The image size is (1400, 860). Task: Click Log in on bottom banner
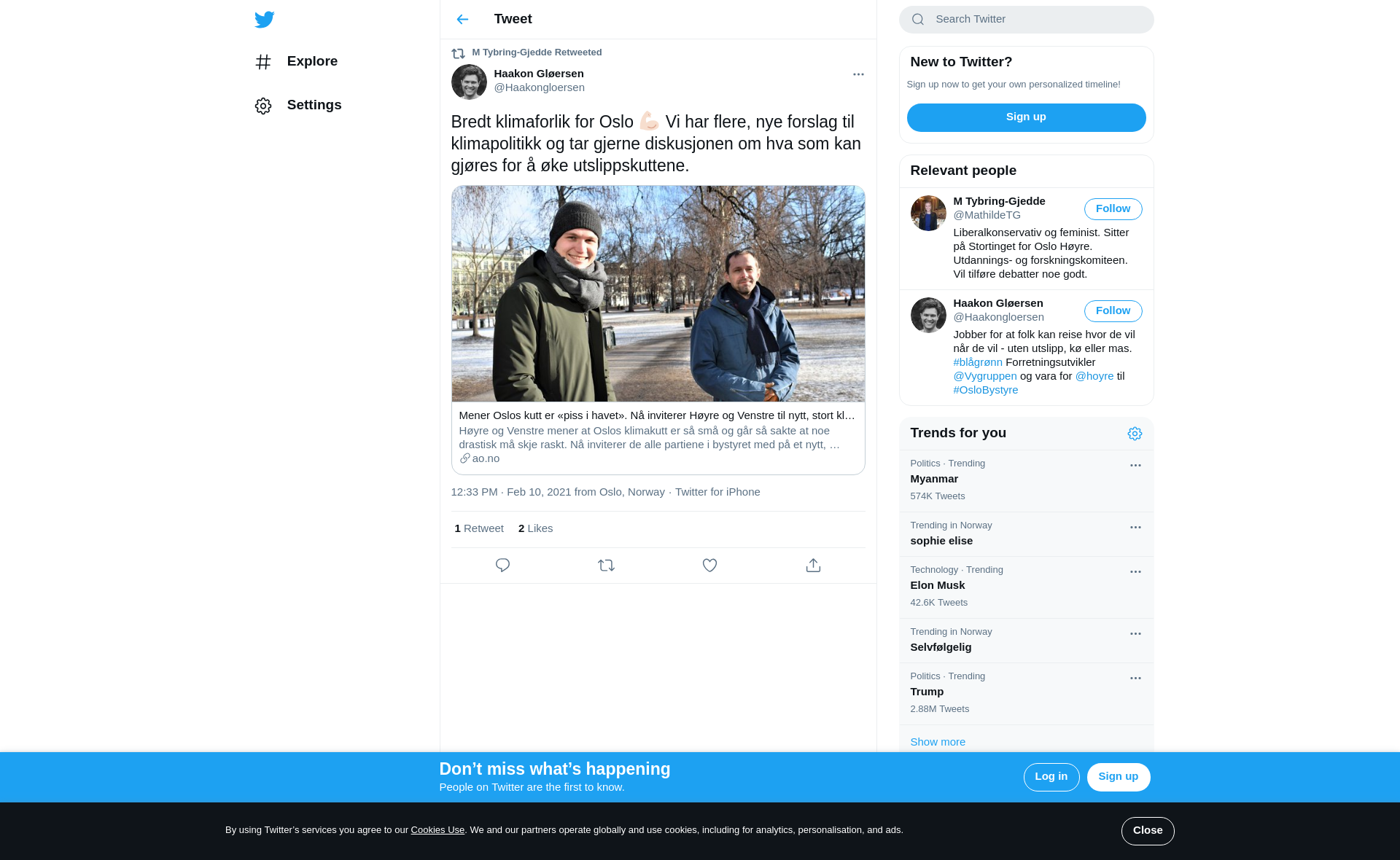click(x=1051, y=777)
